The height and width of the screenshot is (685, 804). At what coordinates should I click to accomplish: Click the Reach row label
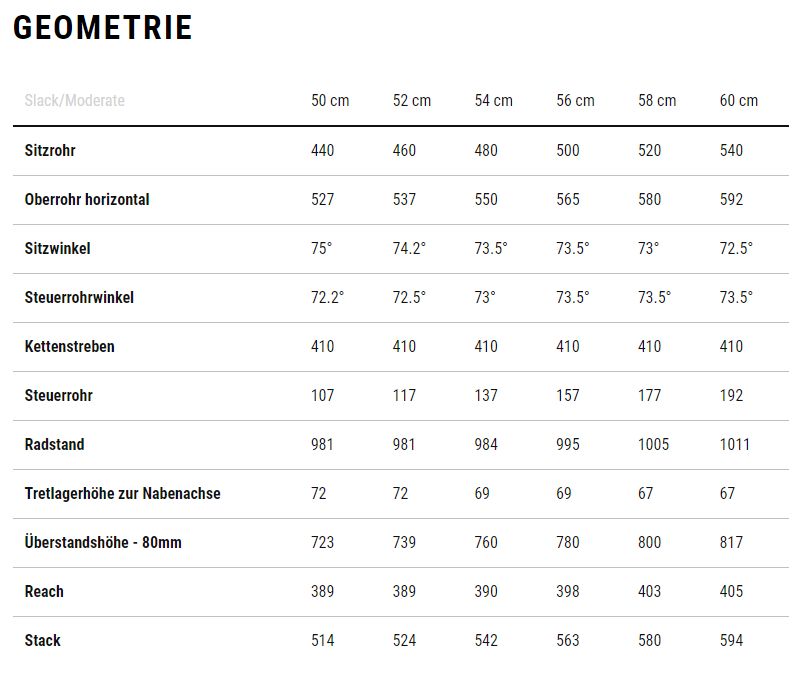tap(44, 592)
